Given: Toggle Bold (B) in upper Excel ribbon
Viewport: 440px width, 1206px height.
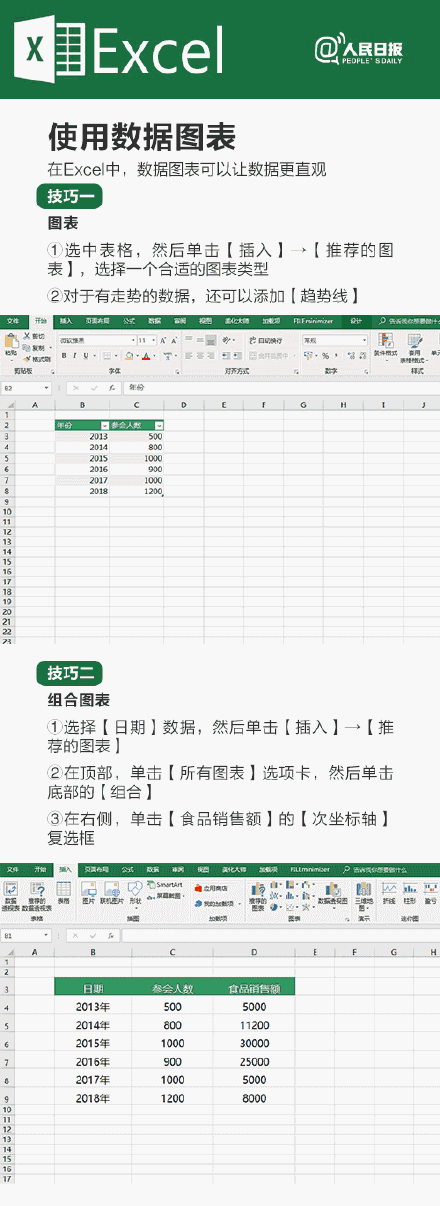Looking at the screenshot, I should (62, 355).
